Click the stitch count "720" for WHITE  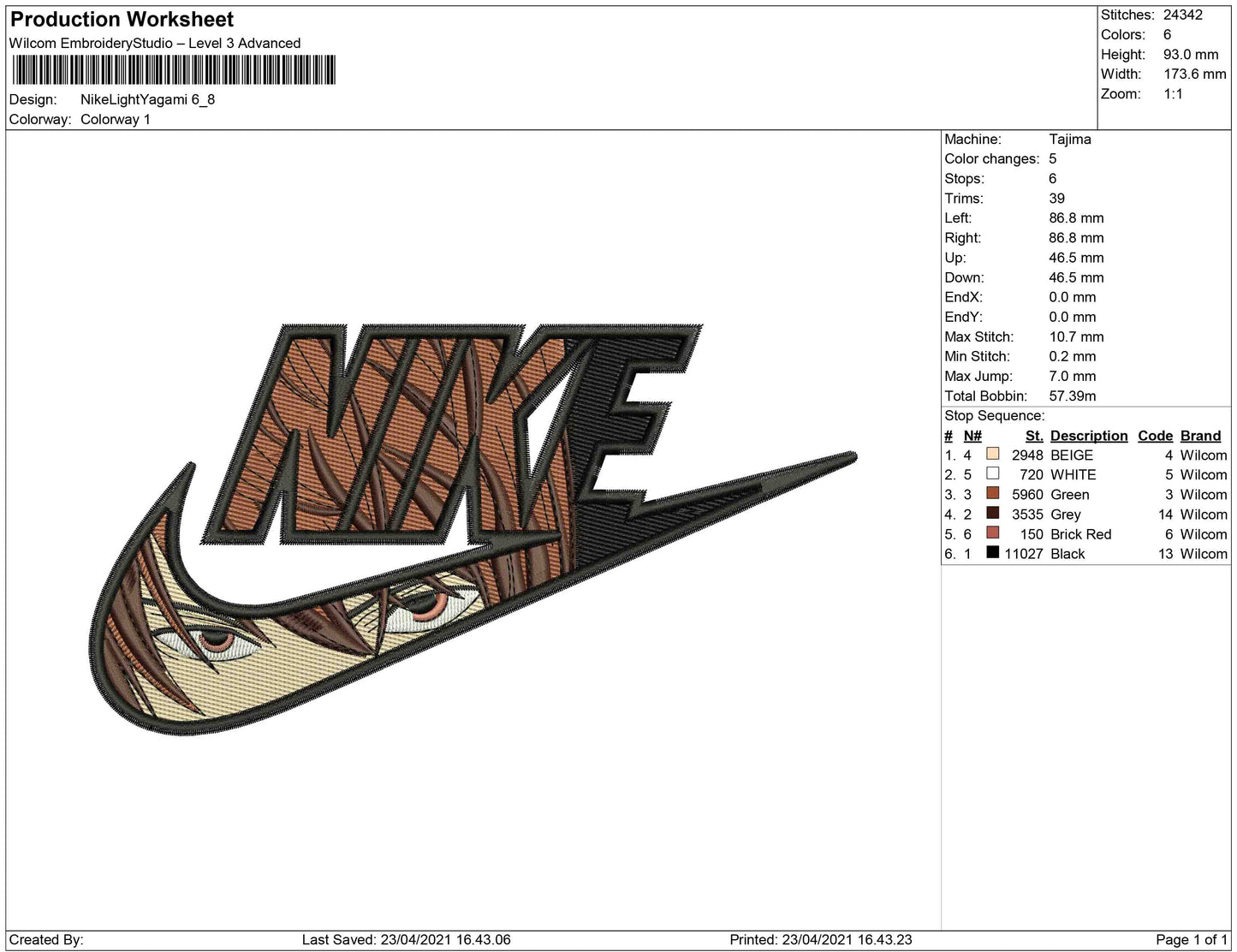point(1032,474)
